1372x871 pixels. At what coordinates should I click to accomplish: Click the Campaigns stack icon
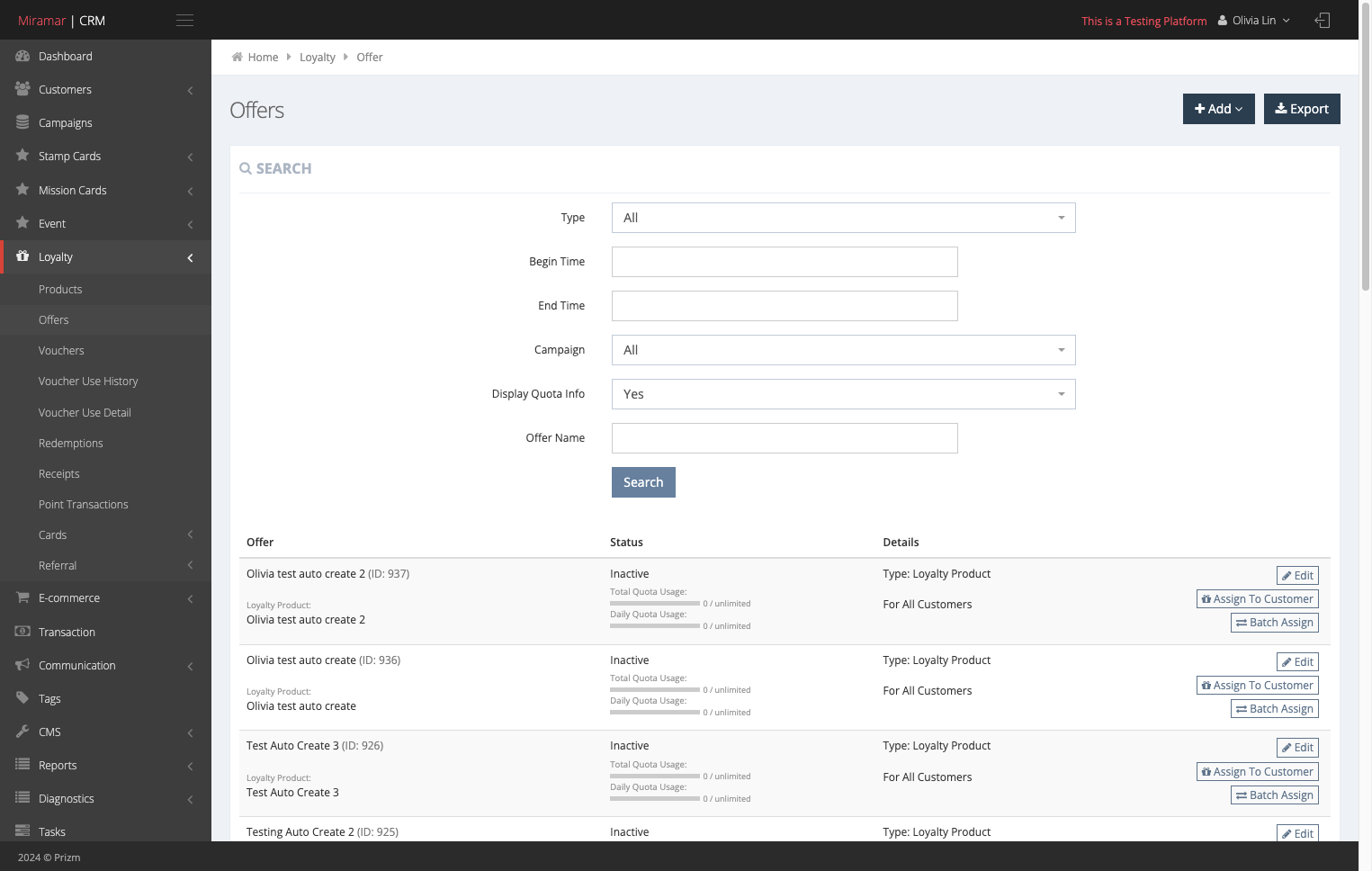[x=22, y=122]
